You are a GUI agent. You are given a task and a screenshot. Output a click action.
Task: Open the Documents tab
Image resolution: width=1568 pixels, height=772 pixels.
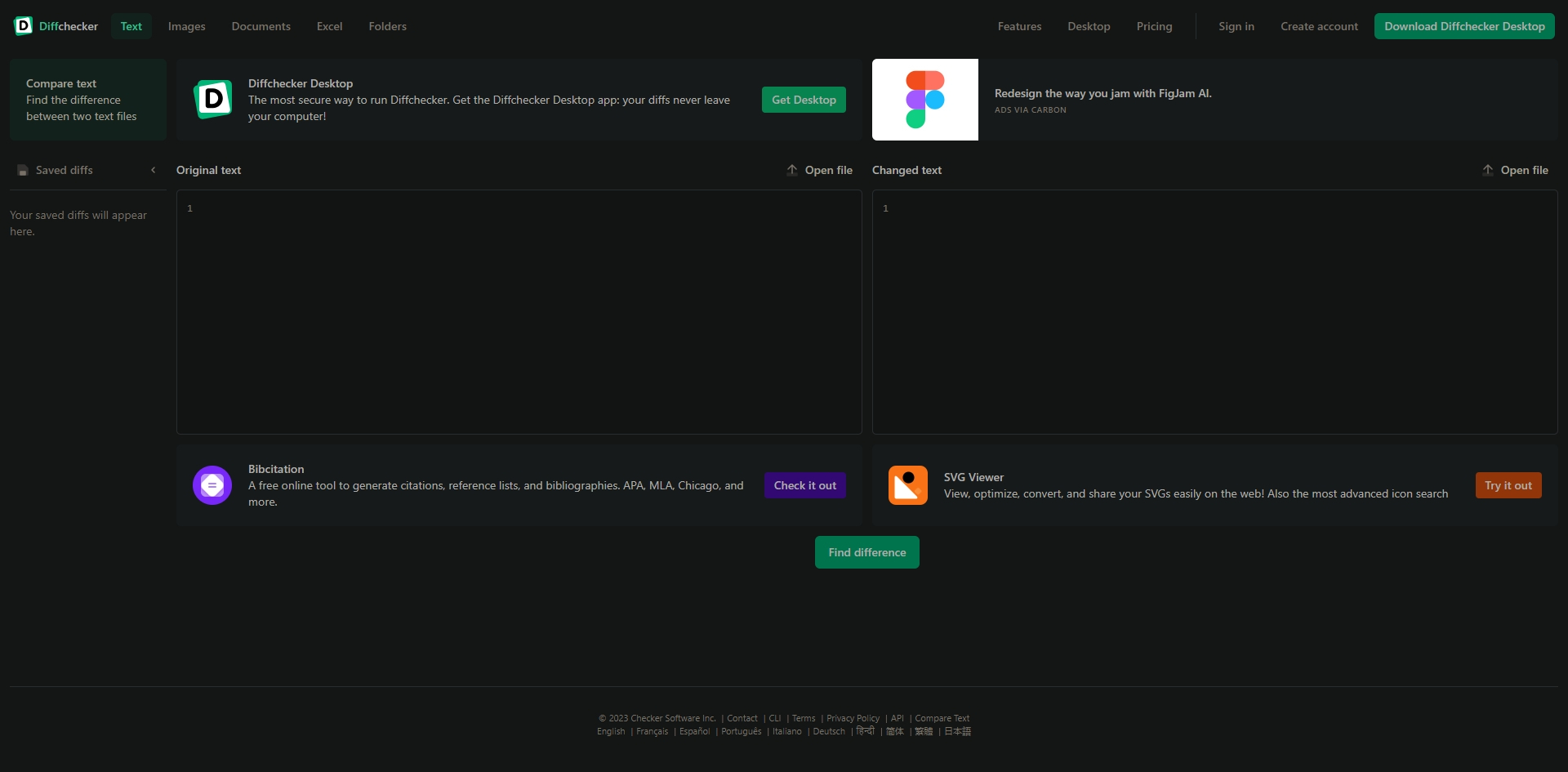pyautogui.click(x=261, y=26)
